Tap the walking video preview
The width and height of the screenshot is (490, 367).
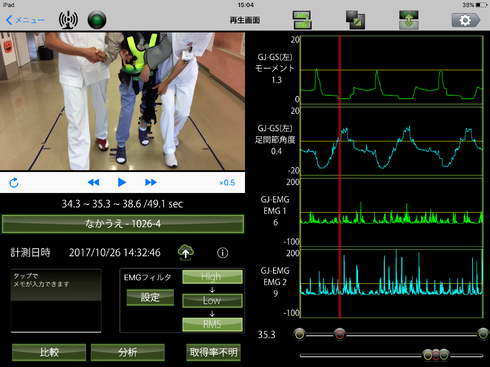click(x=122, y=101)
